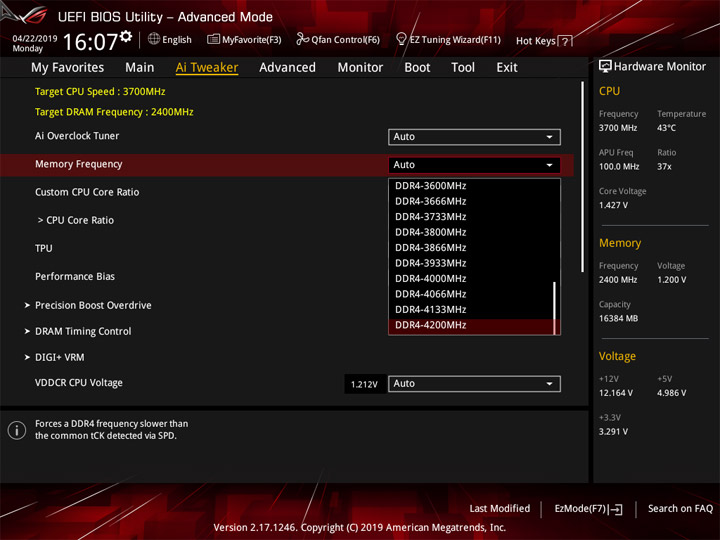The image size is (720, 540).
Task: Click the 04/22/2019 date text
Action: [x=35, y=38]
